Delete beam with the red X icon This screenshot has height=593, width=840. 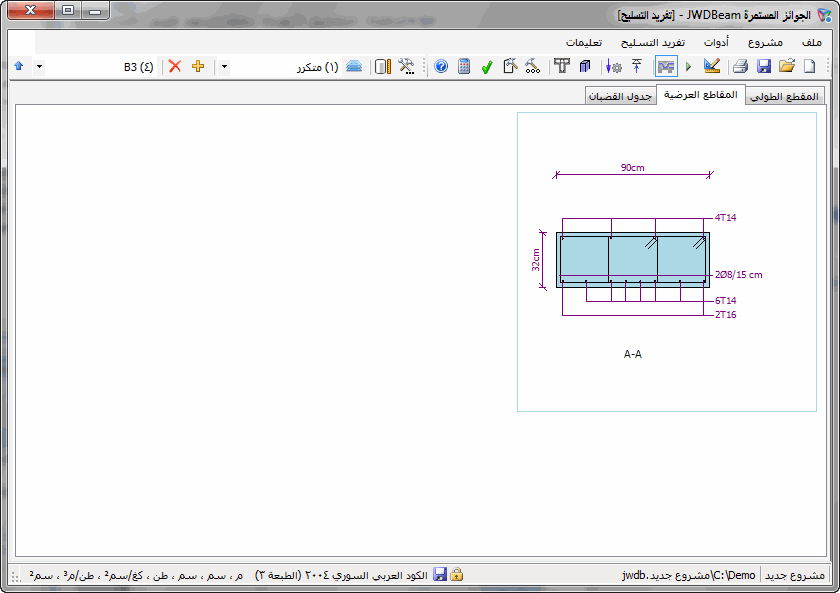(x=175, y=67)
